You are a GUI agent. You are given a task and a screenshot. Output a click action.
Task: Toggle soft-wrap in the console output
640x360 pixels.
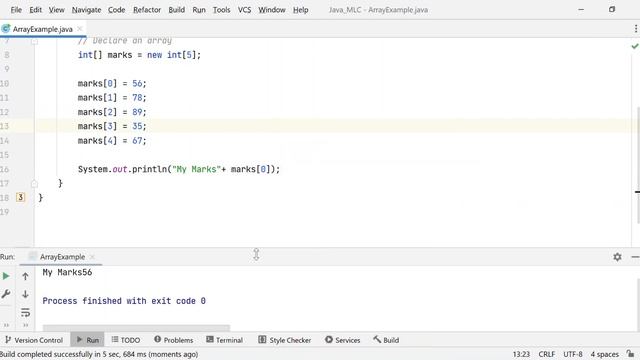(x=25, y=312)
